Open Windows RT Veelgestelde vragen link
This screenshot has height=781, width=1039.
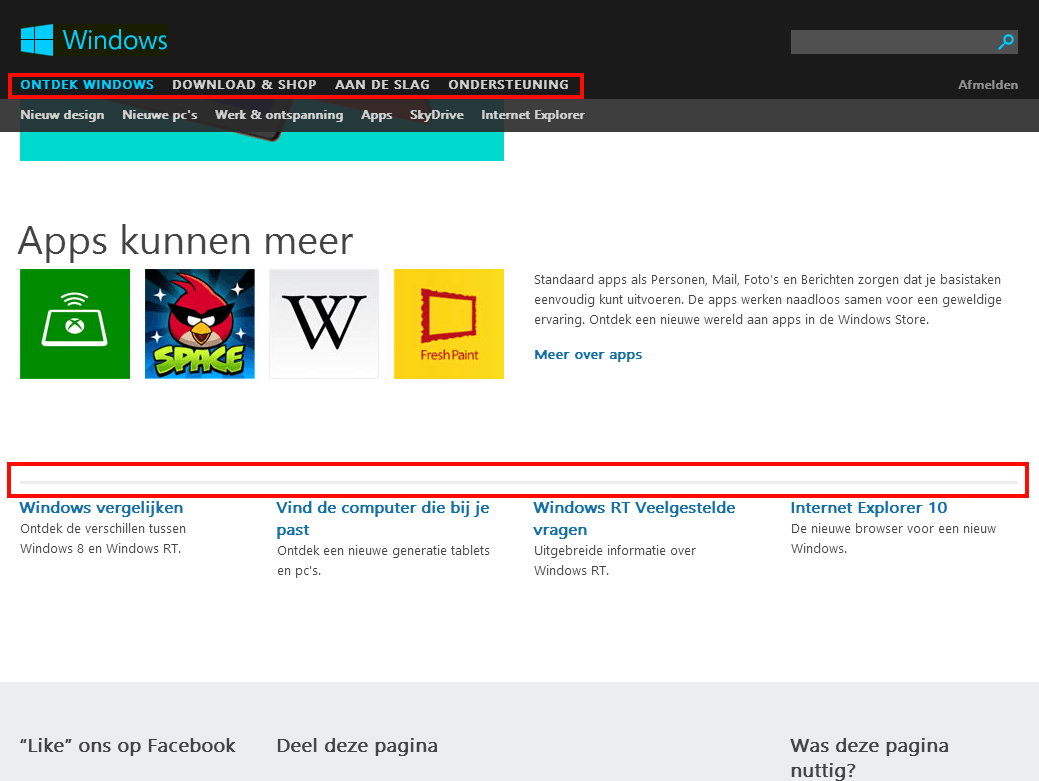(x=634, y=518)
